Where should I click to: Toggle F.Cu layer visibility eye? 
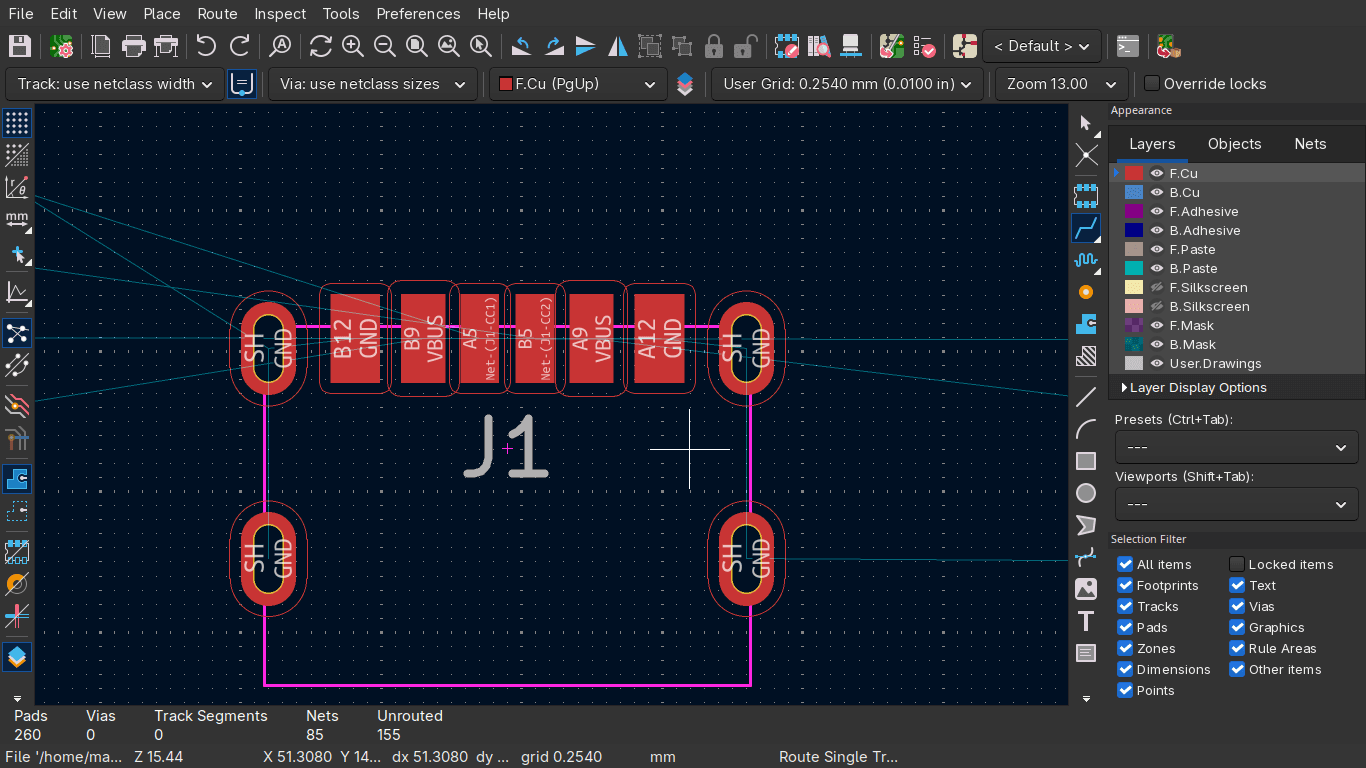coord(1157,173)
